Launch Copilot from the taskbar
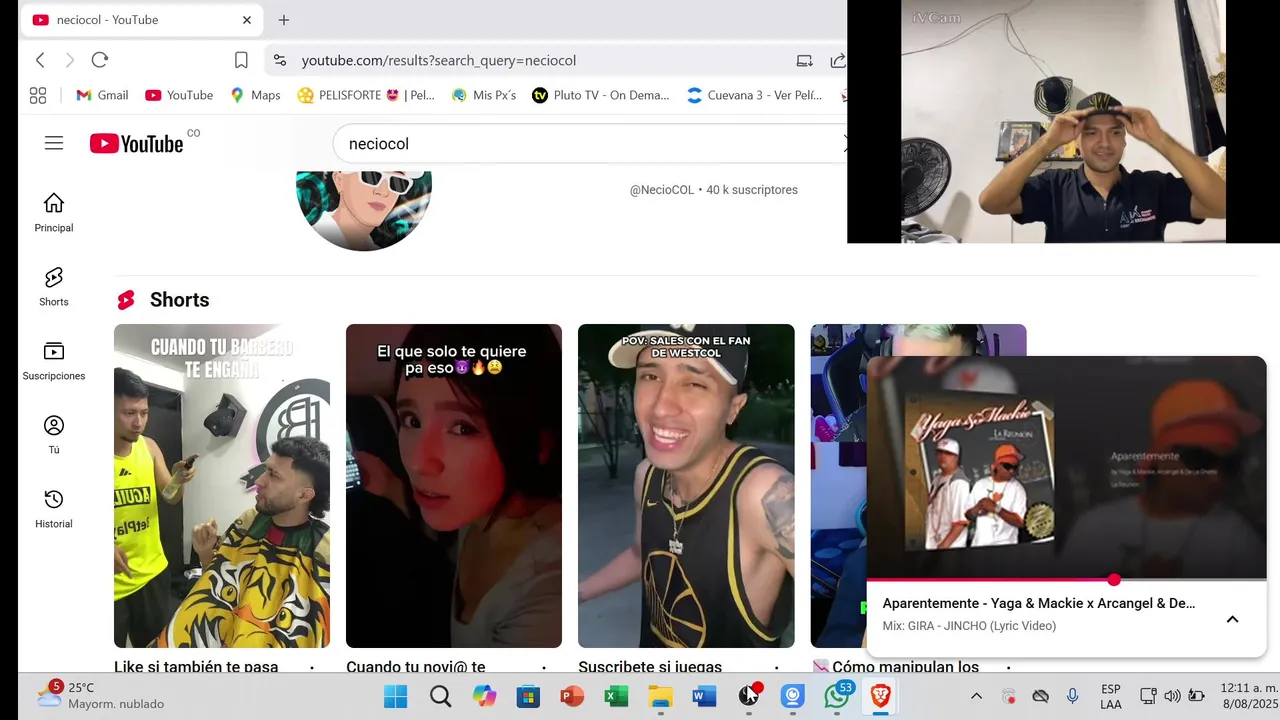 (484, 696)
